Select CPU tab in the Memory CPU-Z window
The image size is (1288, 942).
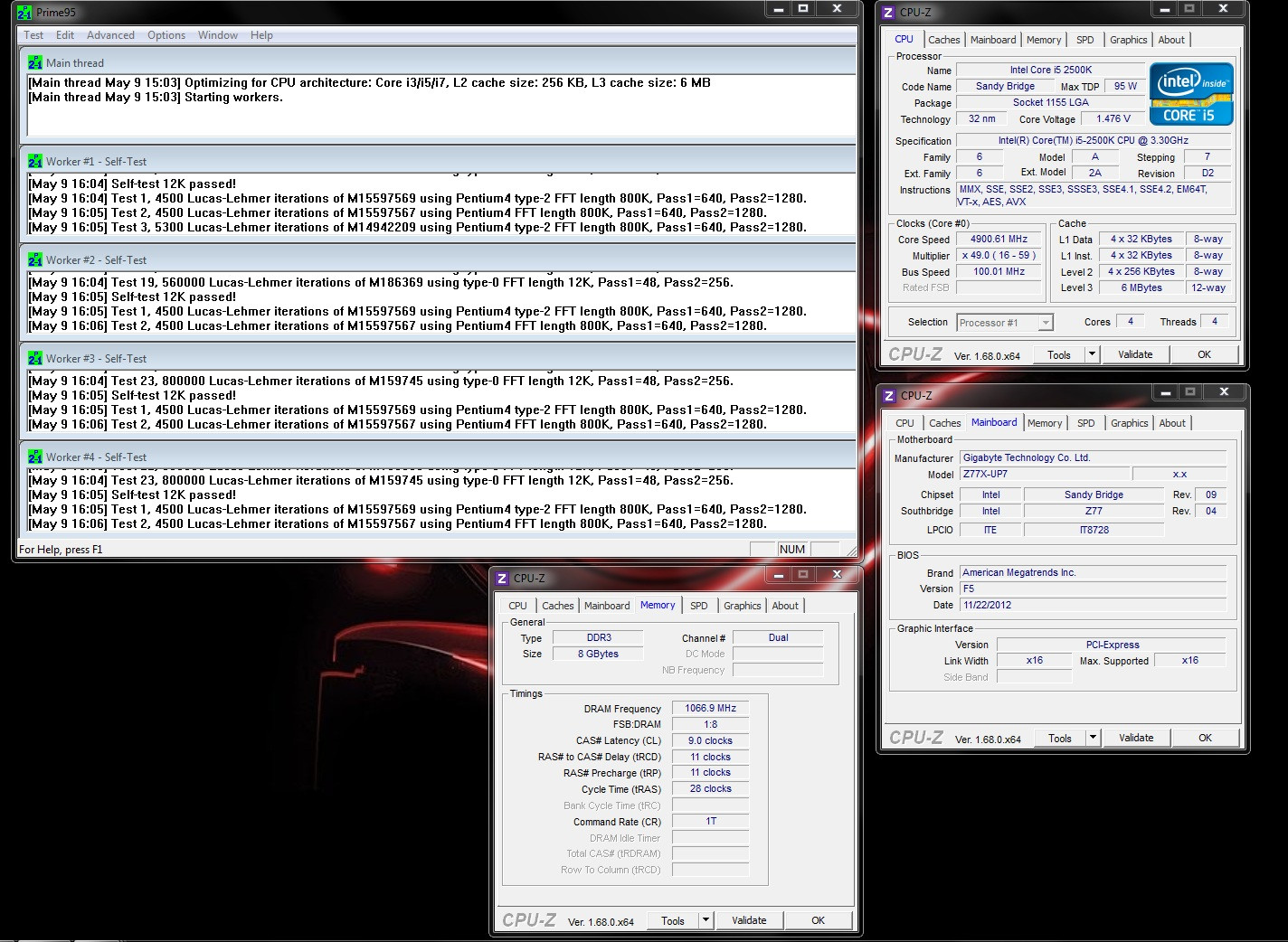[517, 606]
